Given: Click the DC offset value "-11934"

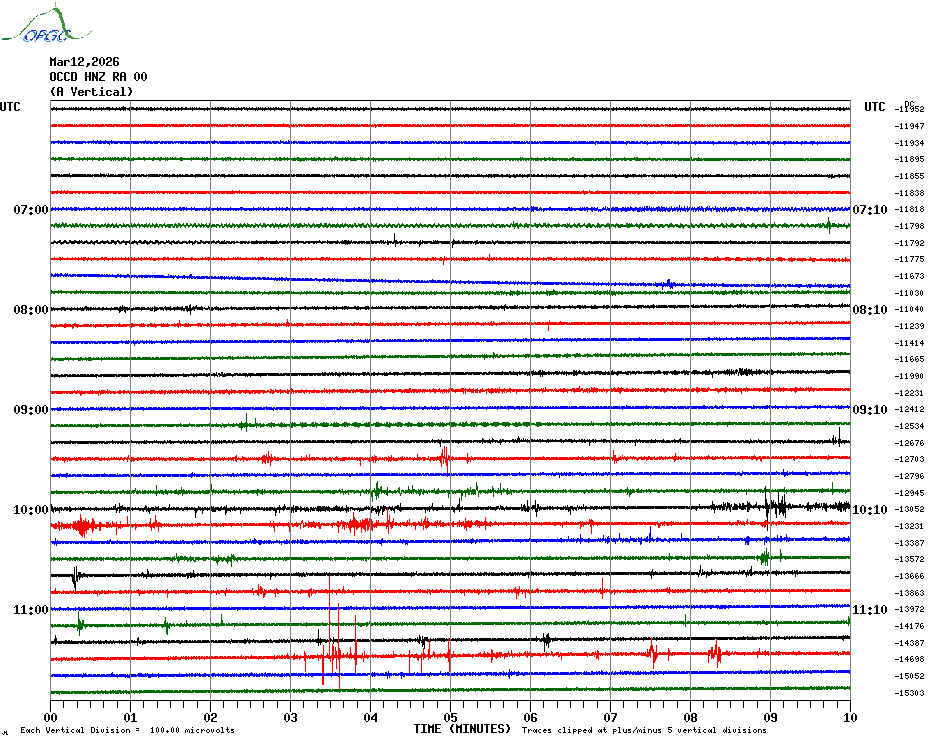Looking at the screenshot, I should tap(910, 143).
